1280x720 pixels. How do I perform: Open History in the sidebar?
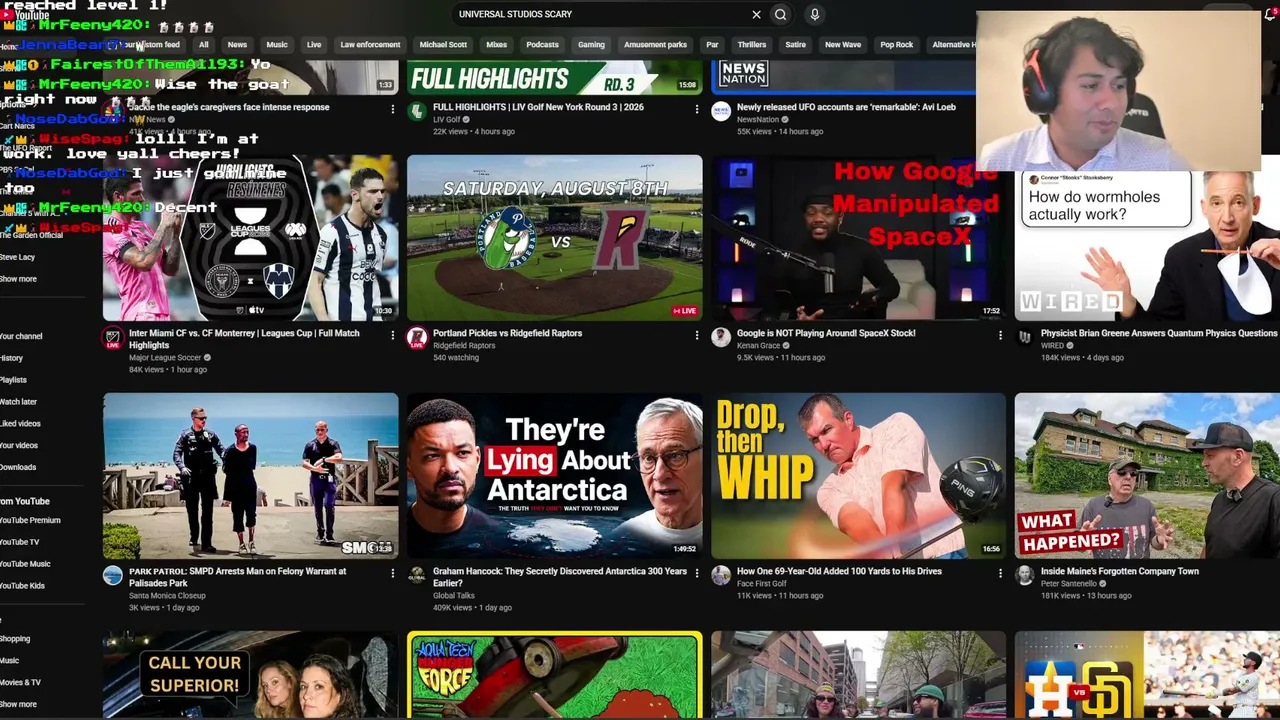point(11,358)
